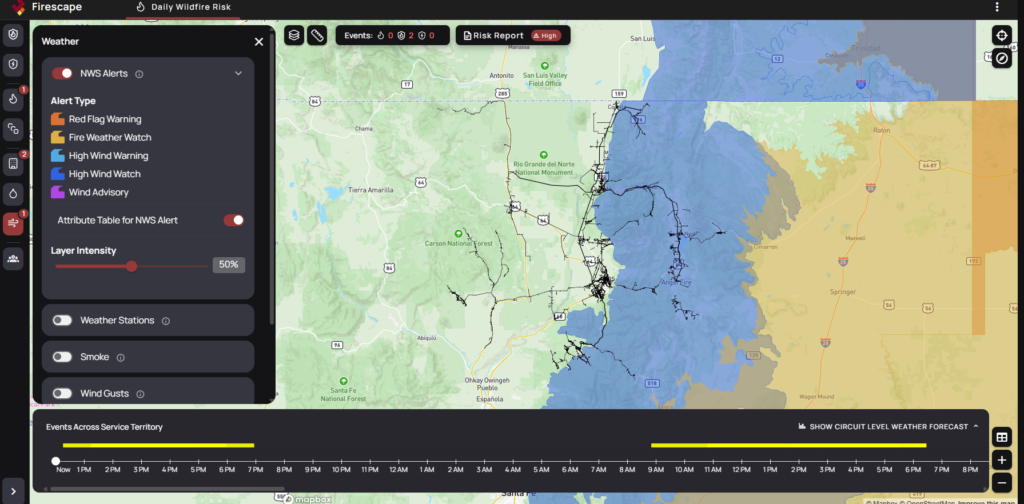Open the wind weather sidebar icon
This screenshot has width=1024, height=504.
tap(13, 224)
